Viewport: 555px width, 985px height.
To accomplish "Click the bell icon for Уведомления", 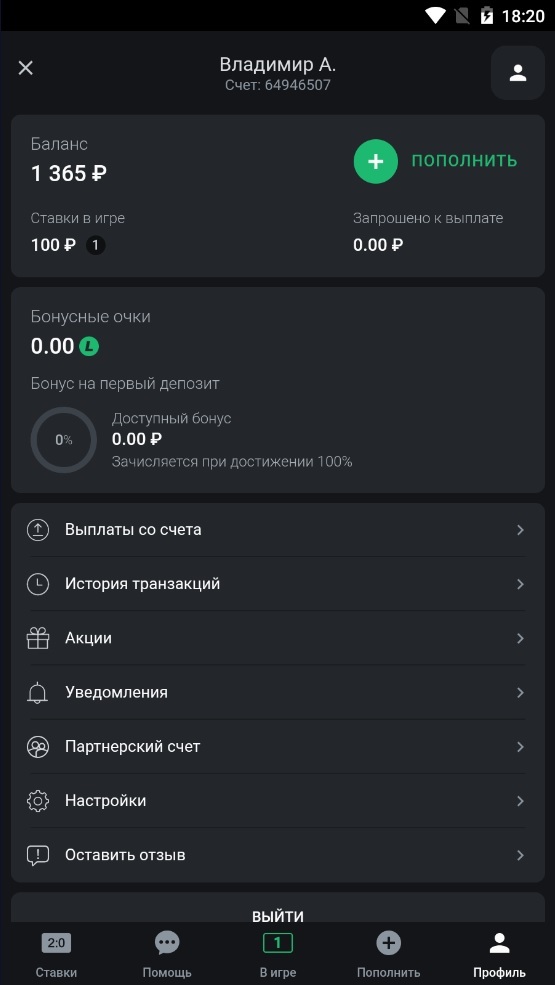I will pyautogui.click(x=38, y=693).
